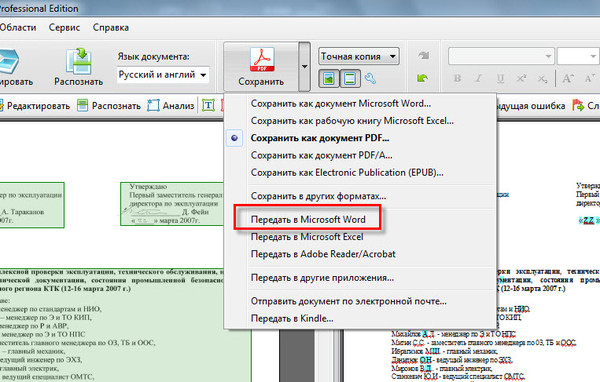600x382 pixels.
Task: Toggle the Bold formatting icon
Action: pyautogui.click(x=457, y=78)
